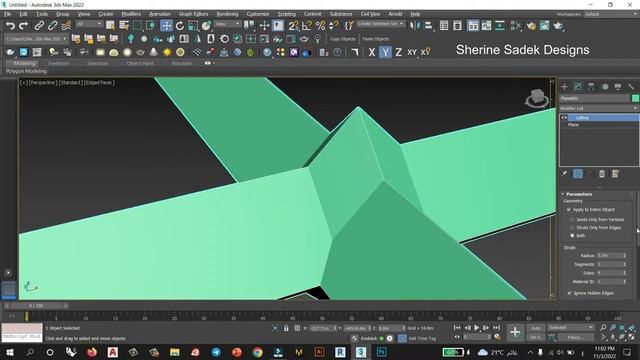
Task: Constrain transform to XY plane
Action: click(412, 52)
